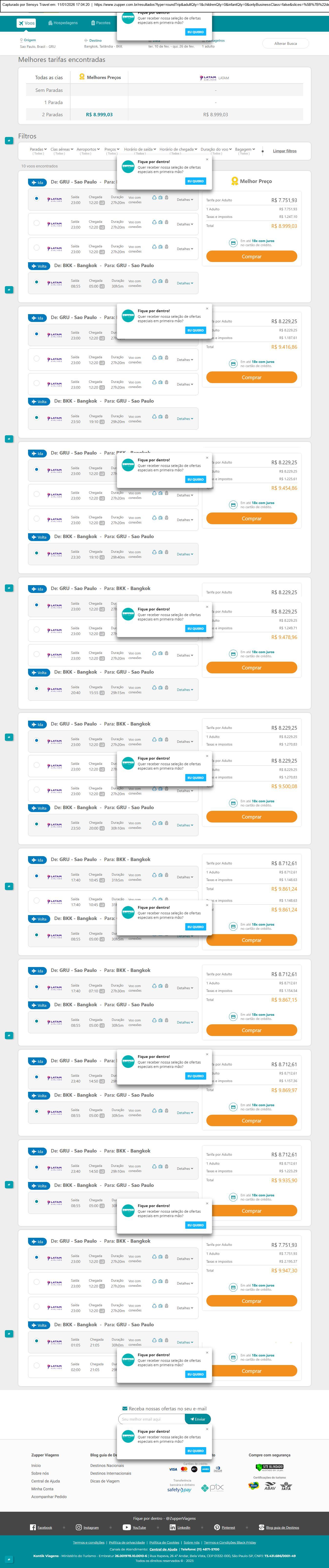Open the Paradas filter dropdown
Screen dimensions: 329x1568
[x=38, y=149]
